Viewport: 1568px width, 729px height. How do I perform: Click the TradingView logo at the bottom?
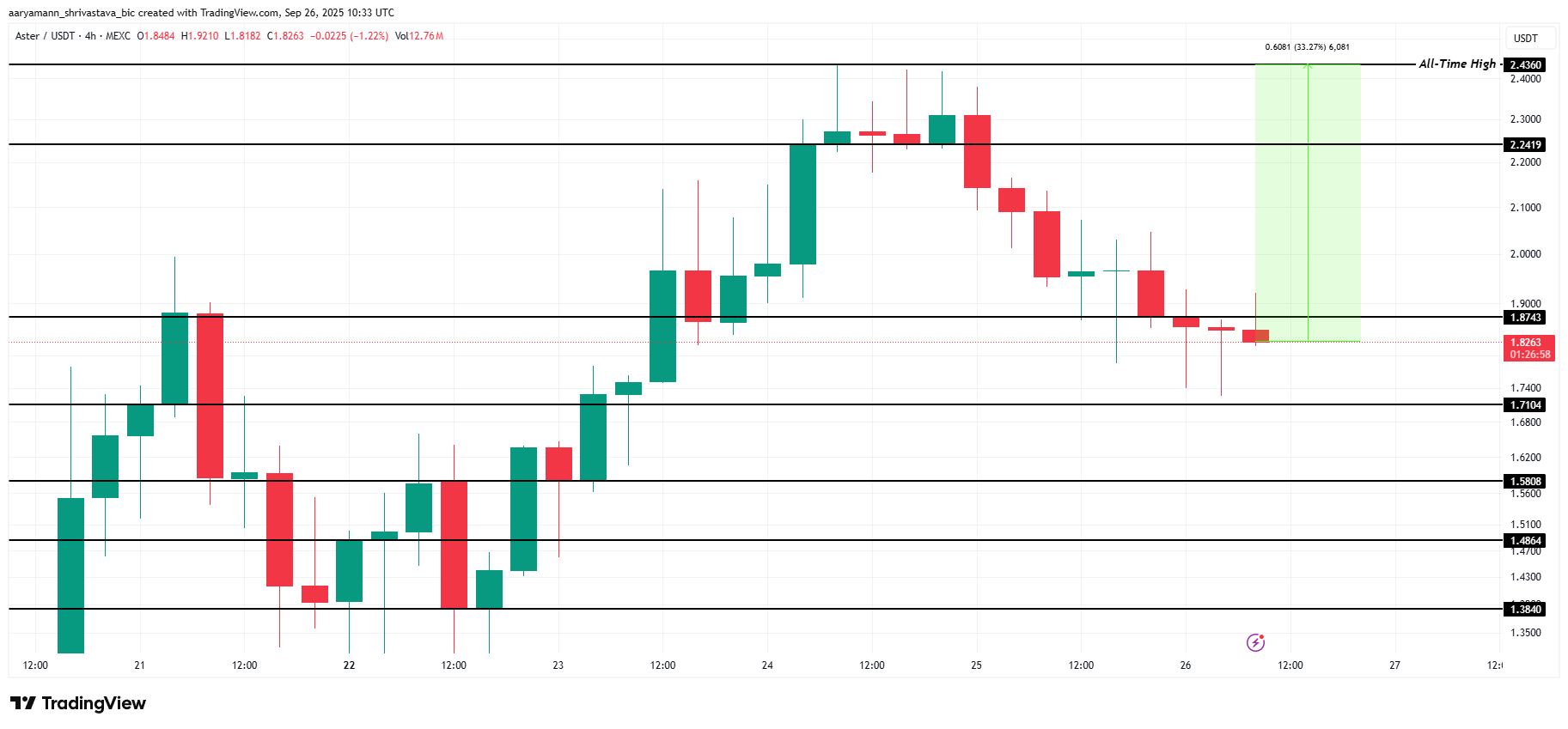[78, 703]
